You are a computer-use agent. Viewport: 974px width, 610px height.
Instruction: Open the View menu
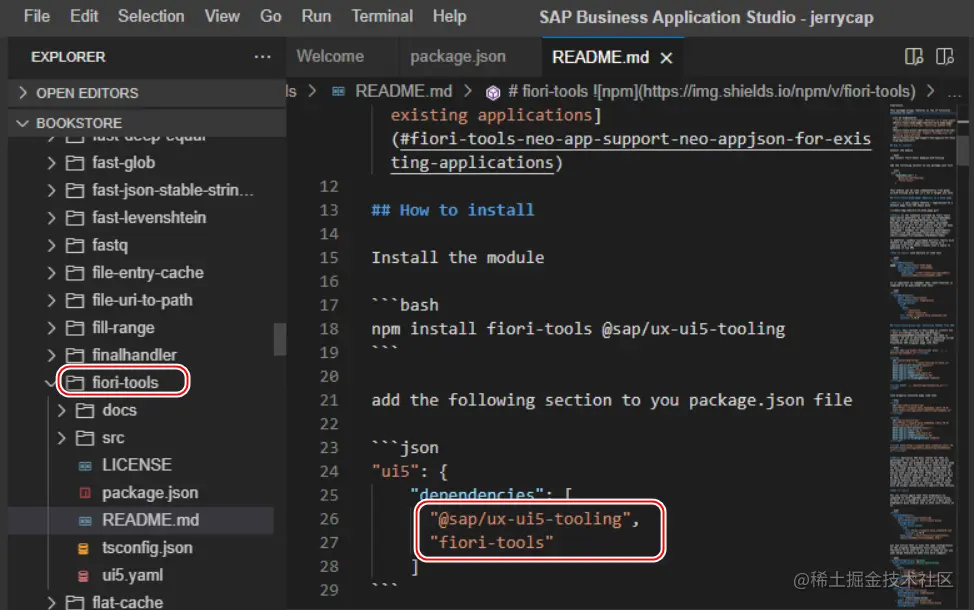[222, 16]
